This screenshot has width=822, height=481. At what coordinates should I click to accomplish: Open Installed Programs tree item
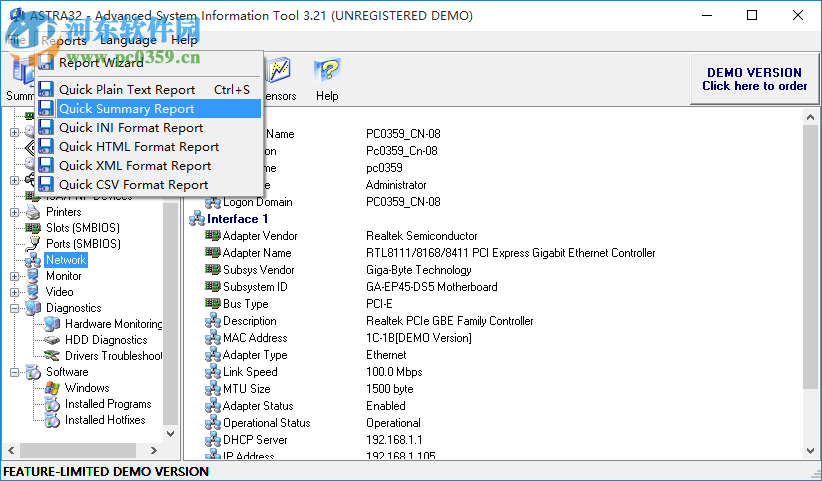(x=108, y=404)
